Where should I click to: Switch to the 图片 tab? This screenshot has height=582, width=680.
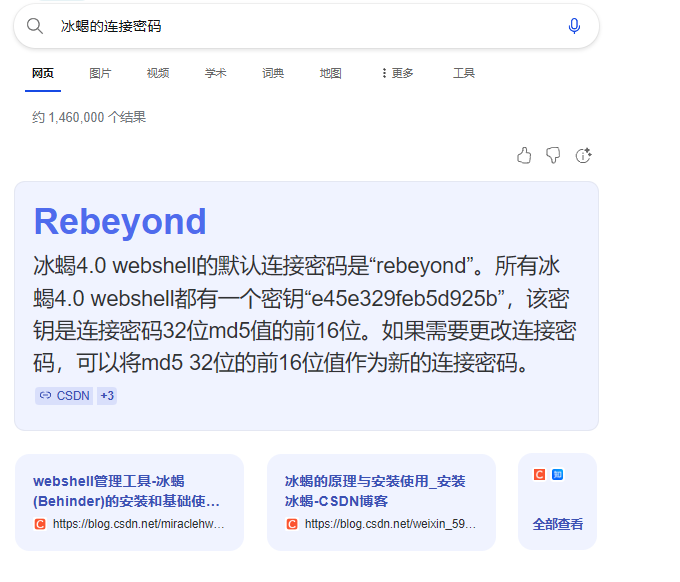coord(100,73)
